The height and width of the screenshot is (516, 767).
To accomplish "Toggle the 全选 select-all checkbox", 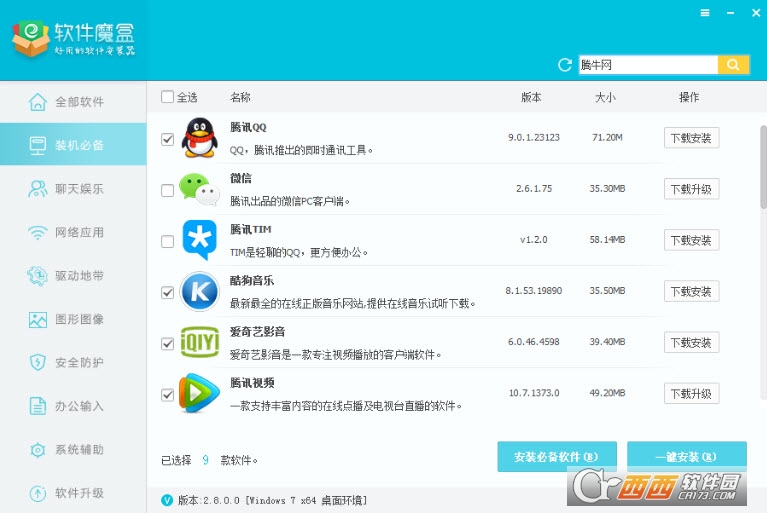I will [x=167, y=97].
